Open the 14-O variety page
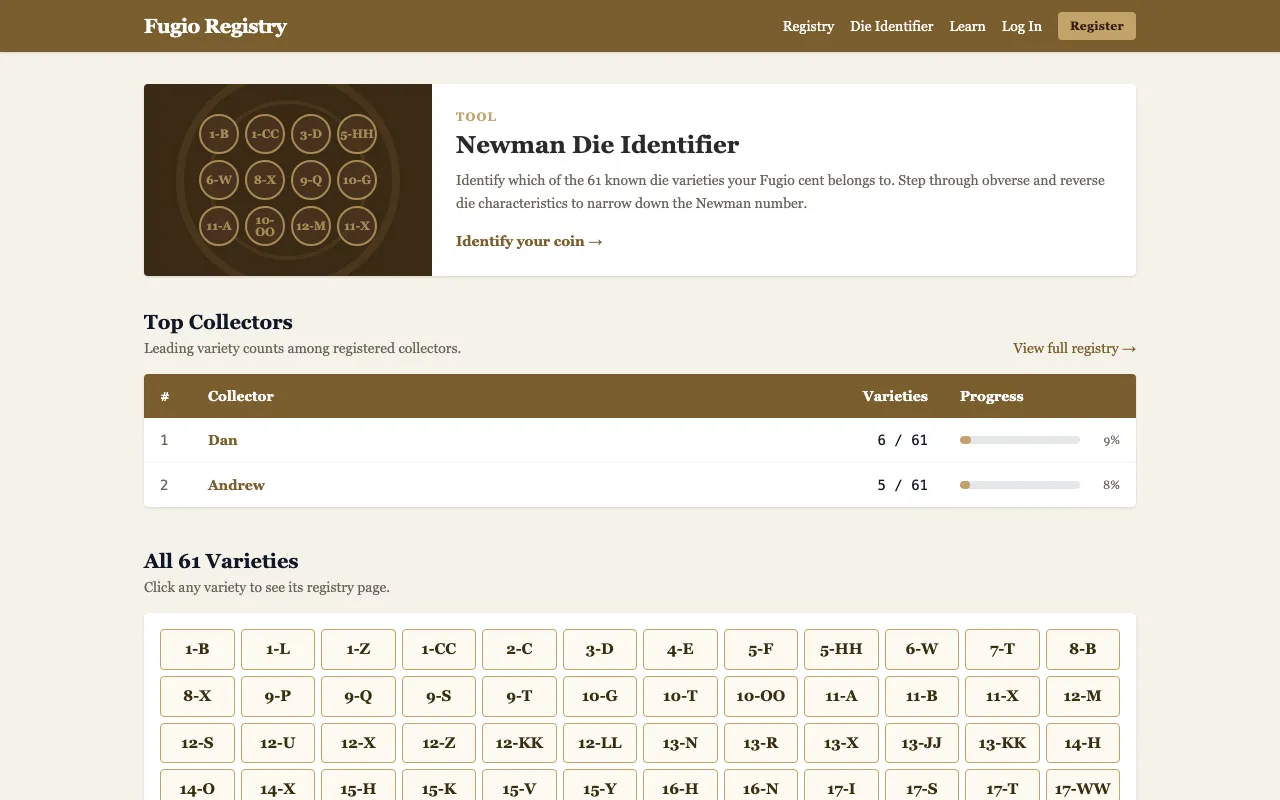The image size is (1280, 800). 197,786
